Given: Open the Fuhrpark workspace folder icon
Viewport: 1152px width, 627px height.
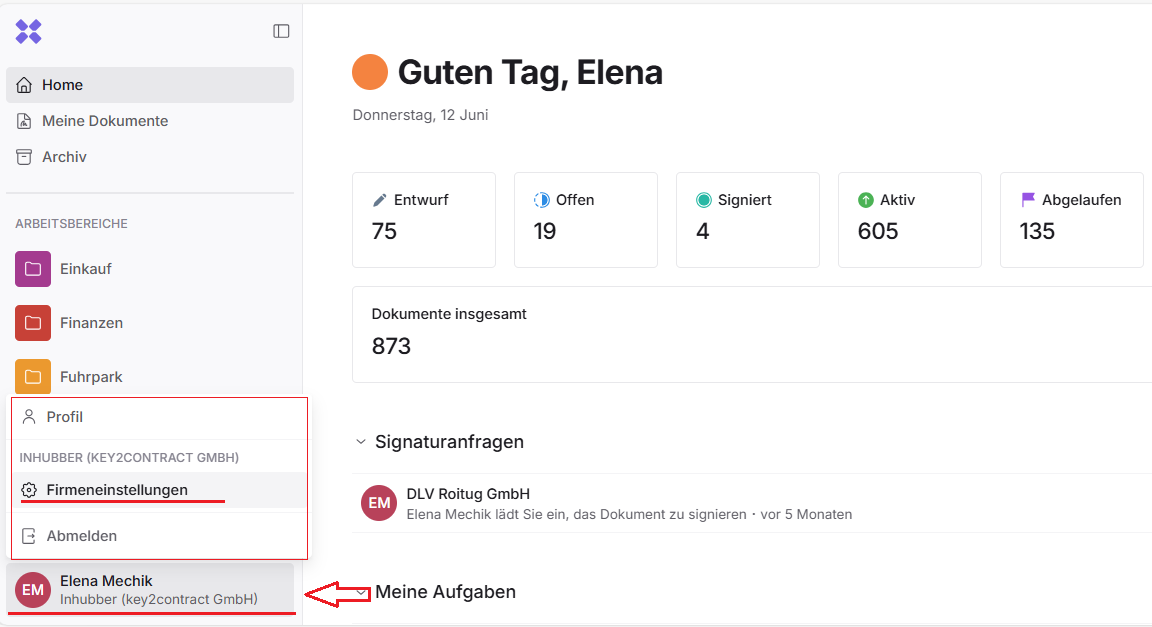Looking at the screenshot, I should [33, 377].
